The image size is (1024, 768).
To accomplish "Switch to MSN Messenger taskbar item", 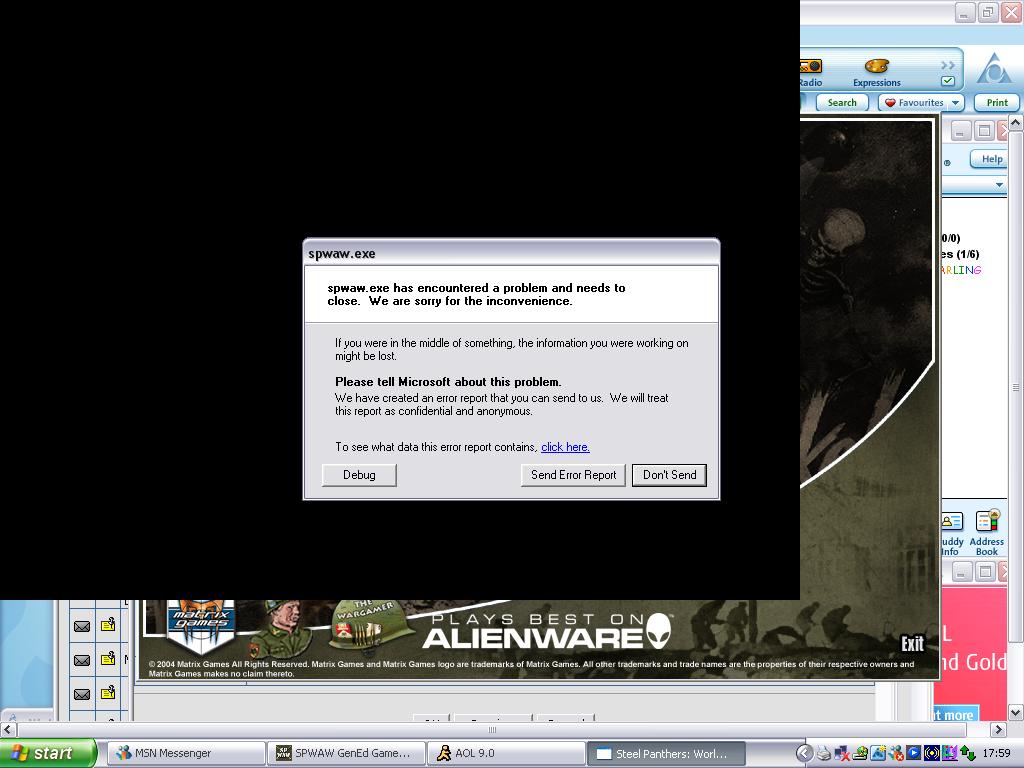I will [185, 753].
